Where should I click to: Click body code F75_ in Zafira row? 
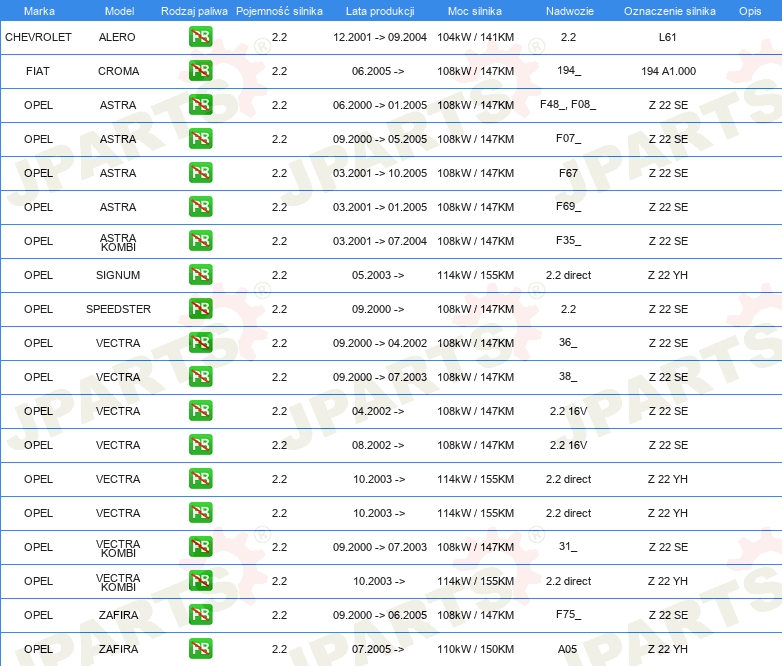coord(569,614)
